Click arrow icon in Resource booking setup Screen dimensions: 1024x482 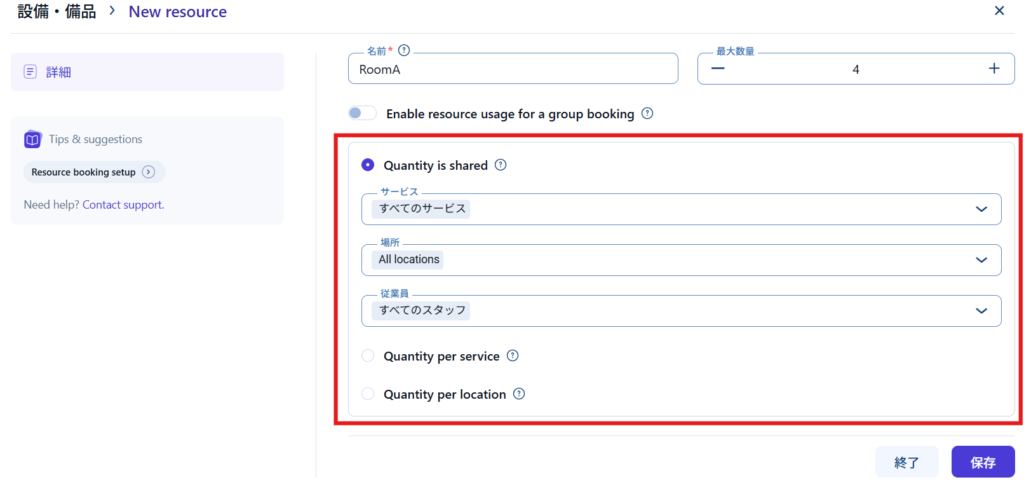click(x=148, y=172)
